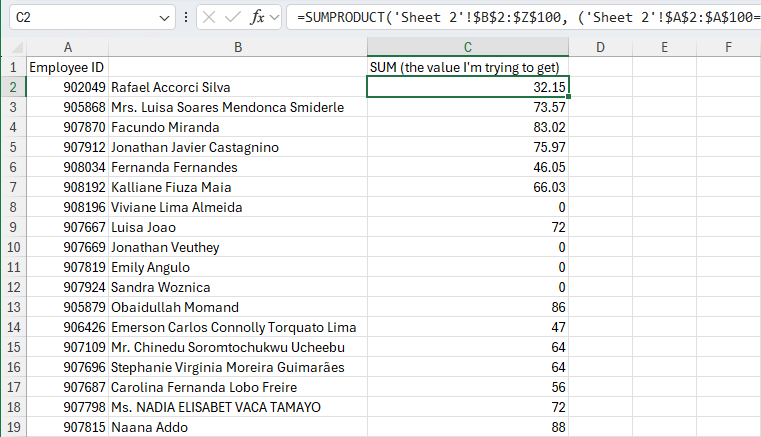Select Stephanie Virginia Moreira Guimarães cell
The width and height of the screenshot is (761, 437).
click(238, 367)
